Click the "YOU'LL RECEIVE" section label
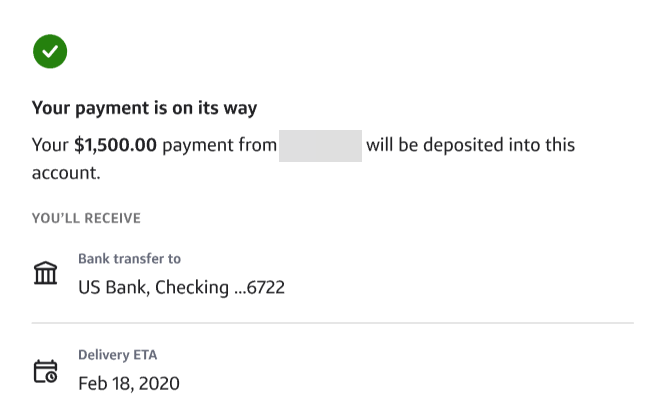 click(x=86, y=218)
